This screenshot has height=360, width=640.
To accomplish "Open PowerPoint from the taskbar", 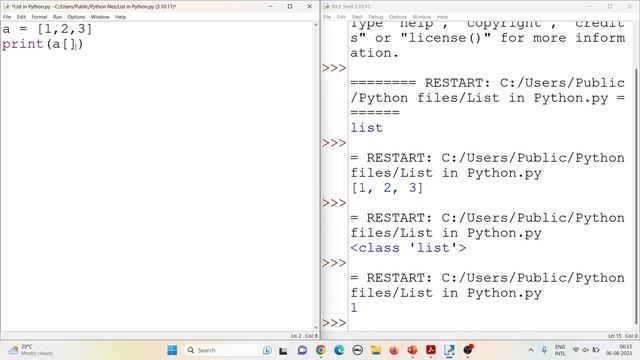I will coord(412,350).
